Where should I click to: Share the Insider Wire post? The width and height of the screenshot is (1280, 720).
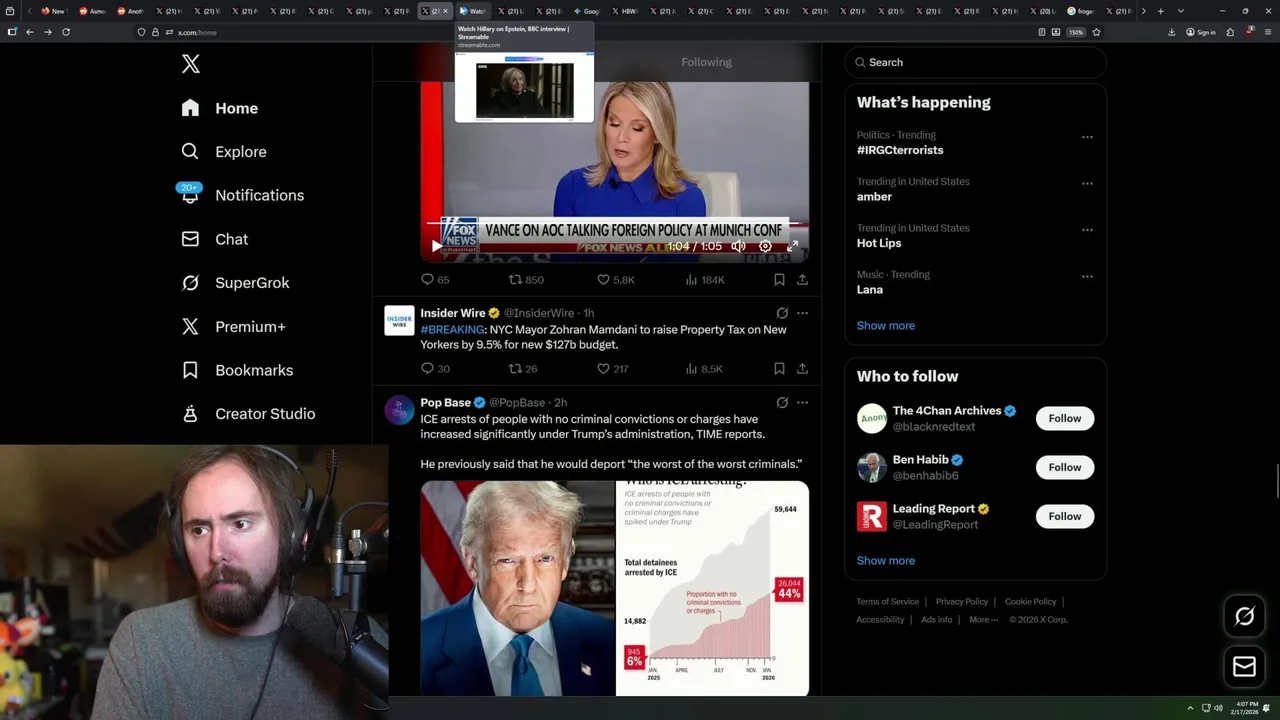pyautogui.click(x=802, y=369)
